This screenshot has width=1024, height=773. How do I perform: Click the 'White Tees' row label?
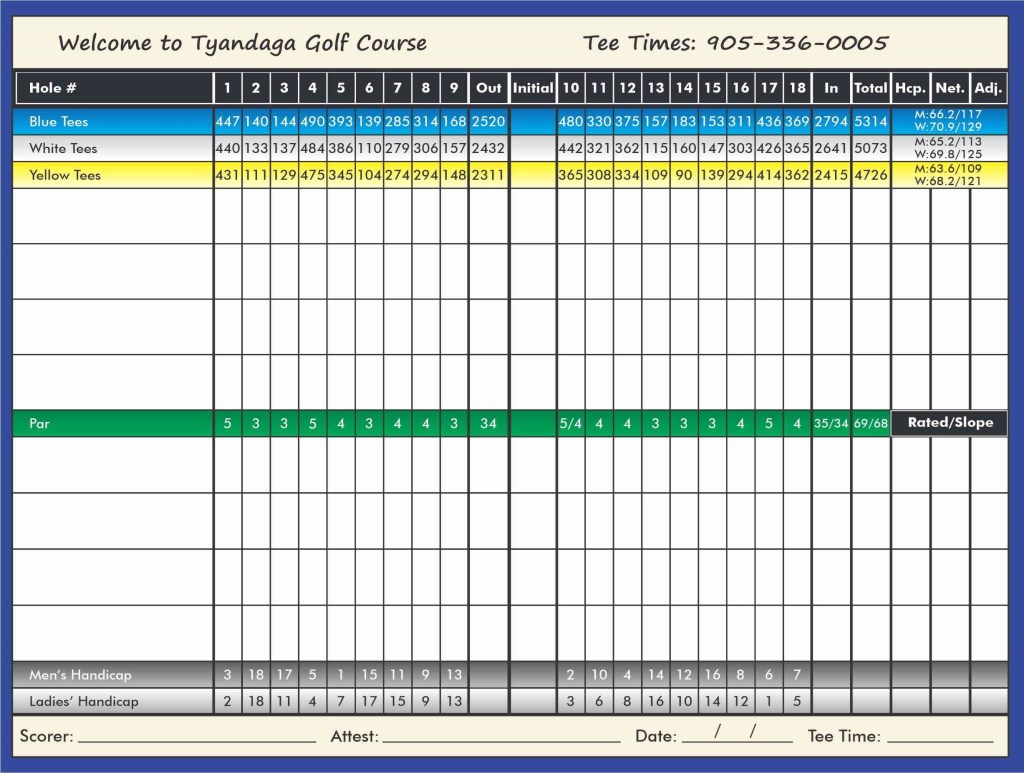coord(63,148)
